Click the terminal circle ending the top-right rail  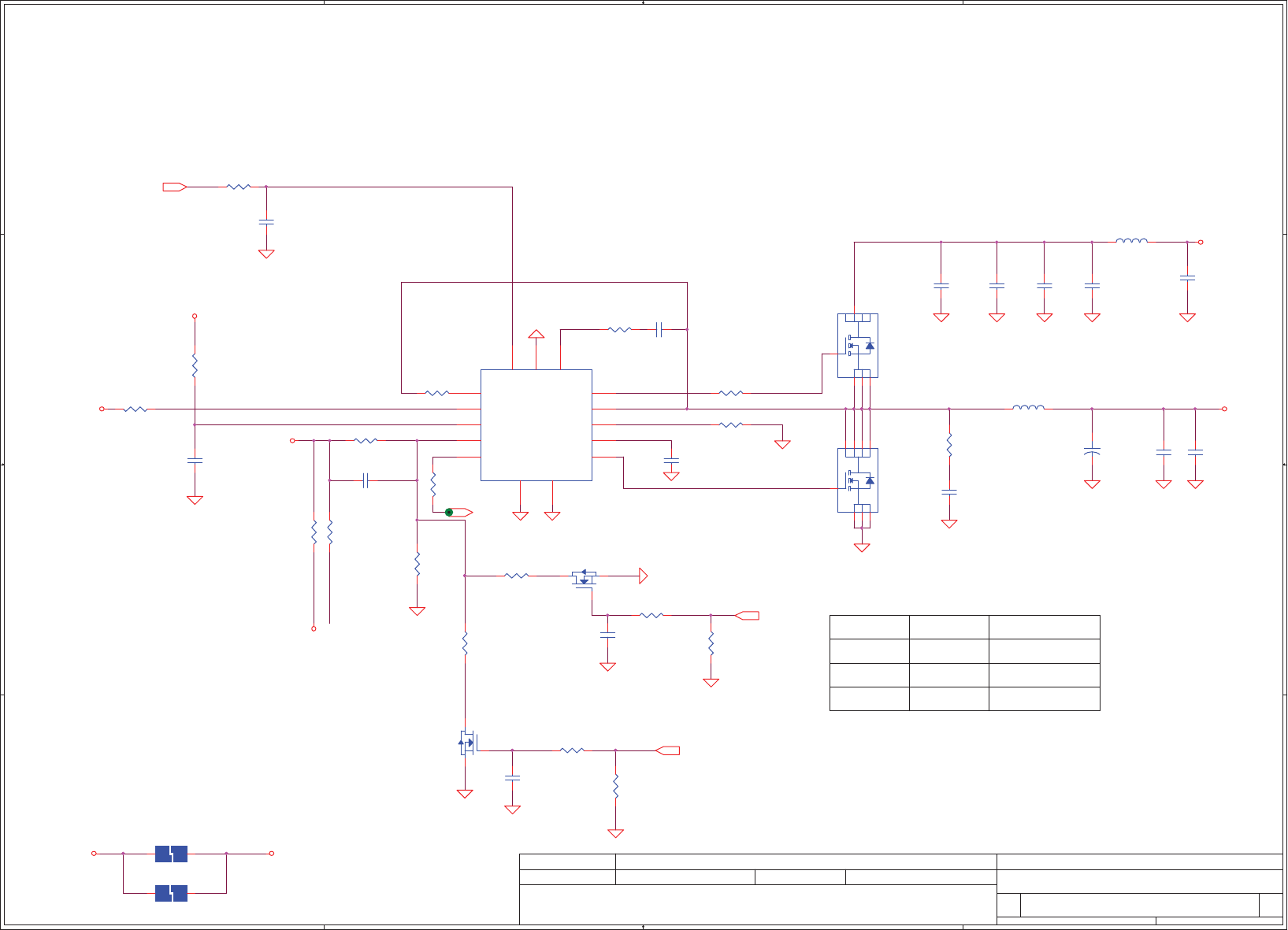click(1201, 243)
